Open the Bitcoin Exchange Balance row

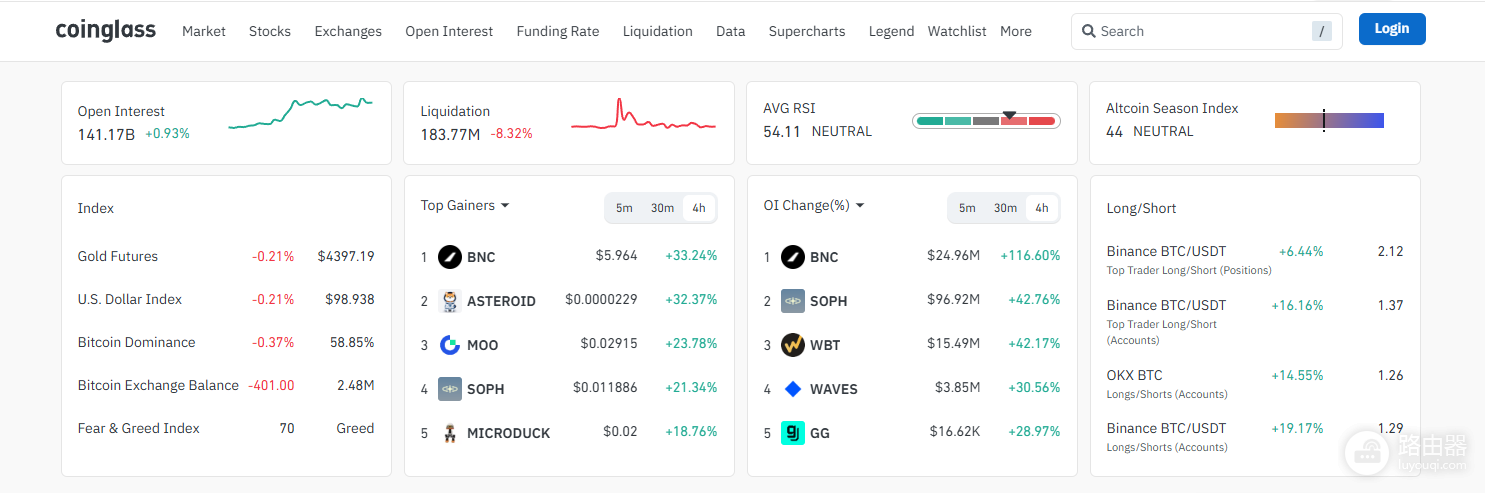coord(226,385)
